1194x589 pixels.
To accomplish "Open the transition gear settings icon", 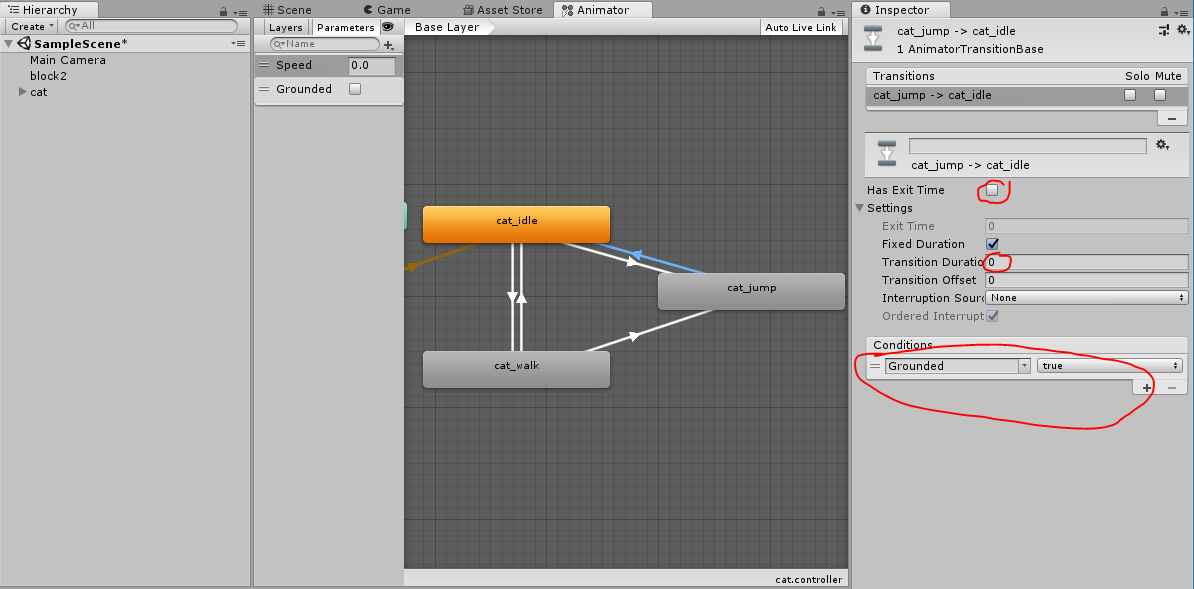I will (x=1162, y=145).
